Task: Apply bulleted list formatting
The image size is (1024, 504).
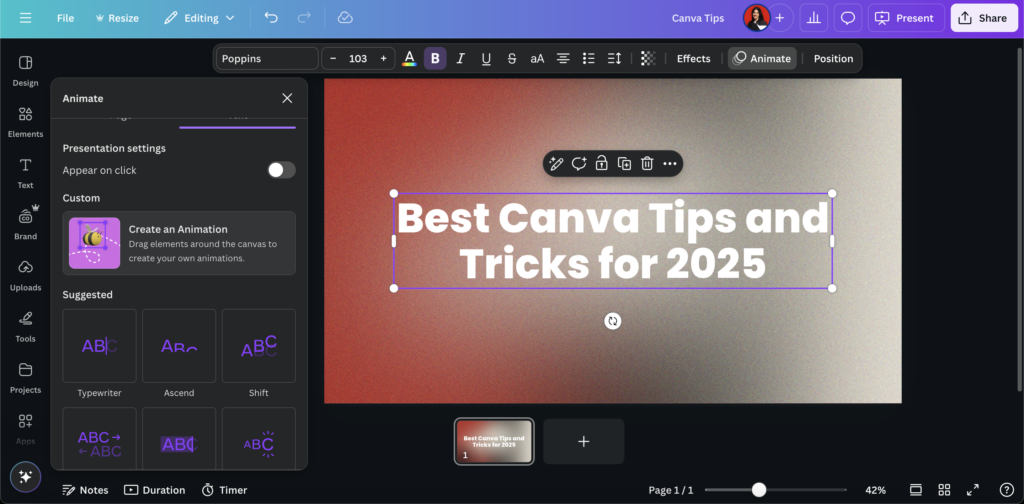Action: (588, 58)
